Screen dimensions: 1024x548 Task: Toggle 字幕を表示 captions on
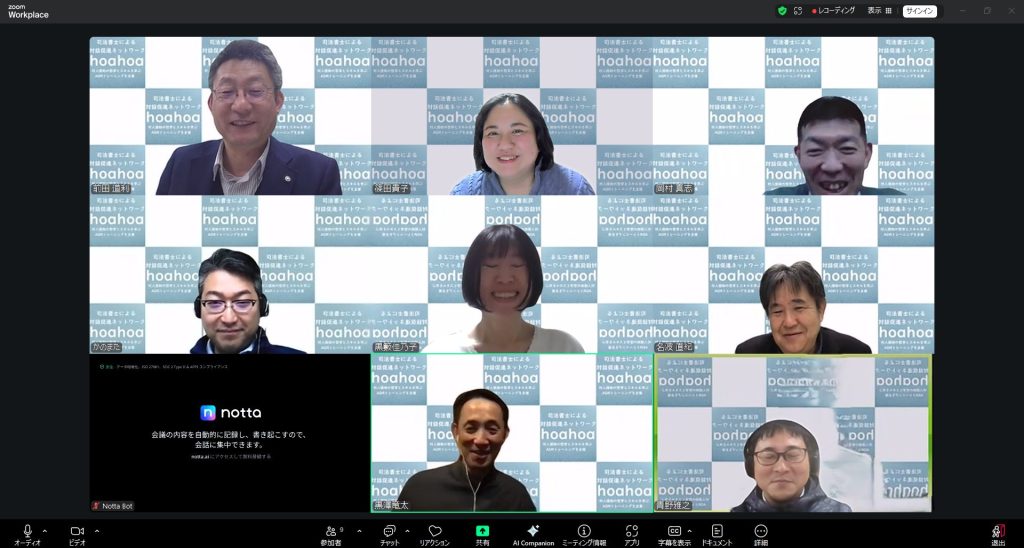tap(674, 532)
